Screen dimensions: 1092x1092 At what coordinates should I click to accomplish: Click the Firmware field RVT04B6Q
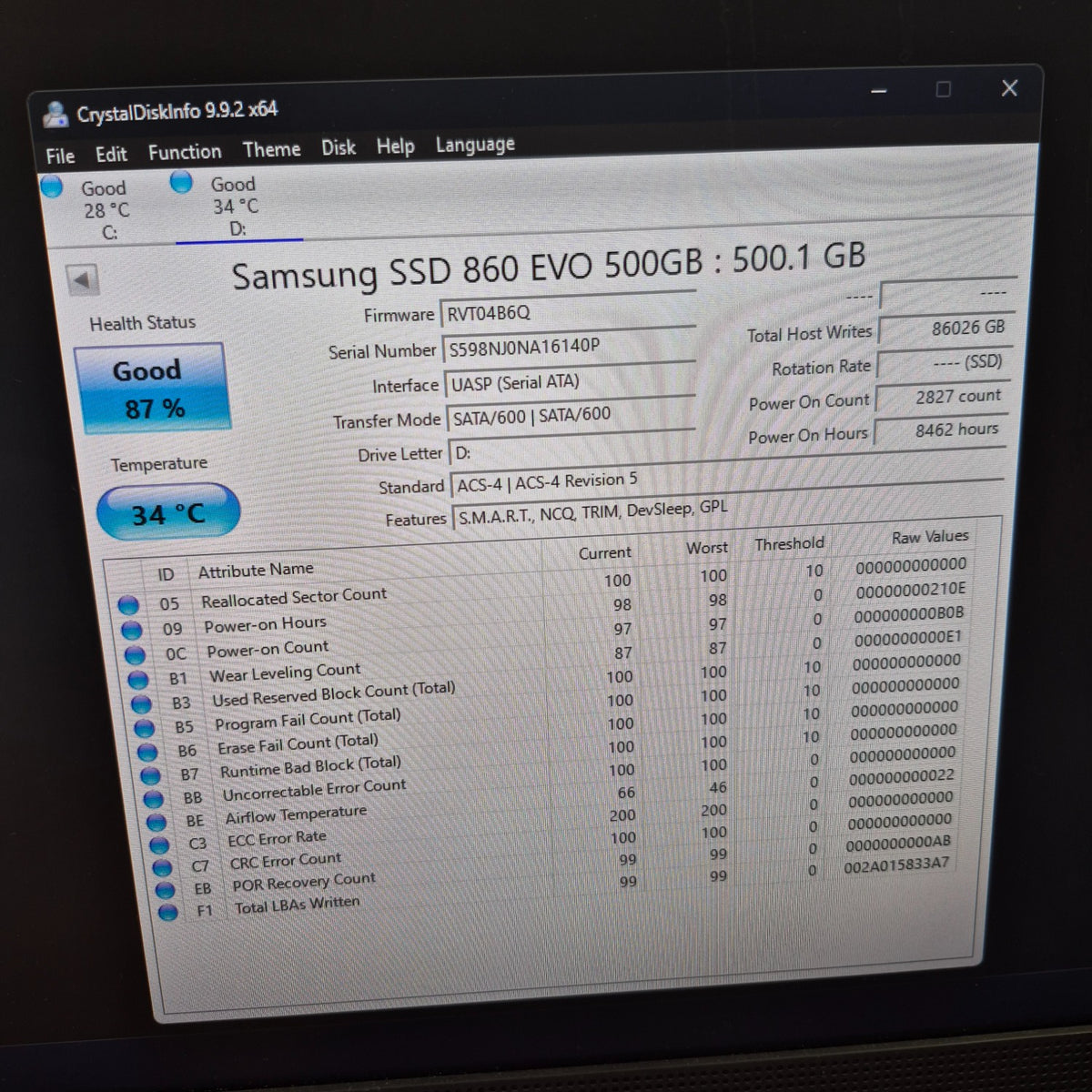[x=567, y=312]
